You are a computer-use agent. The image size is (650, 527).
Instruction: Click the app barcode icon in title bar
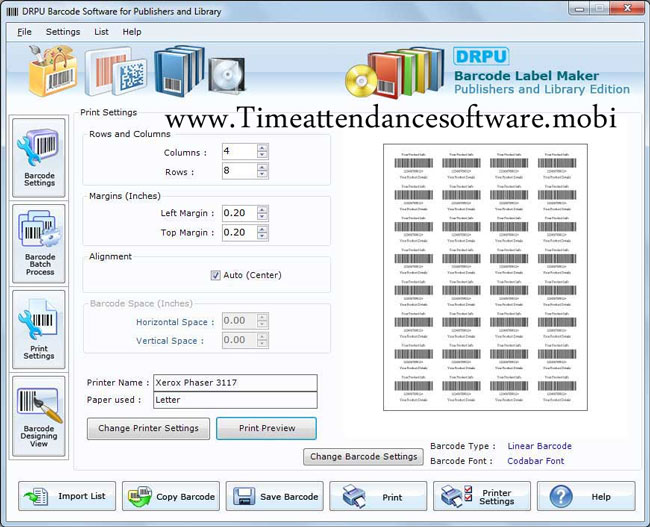point(12,12)
